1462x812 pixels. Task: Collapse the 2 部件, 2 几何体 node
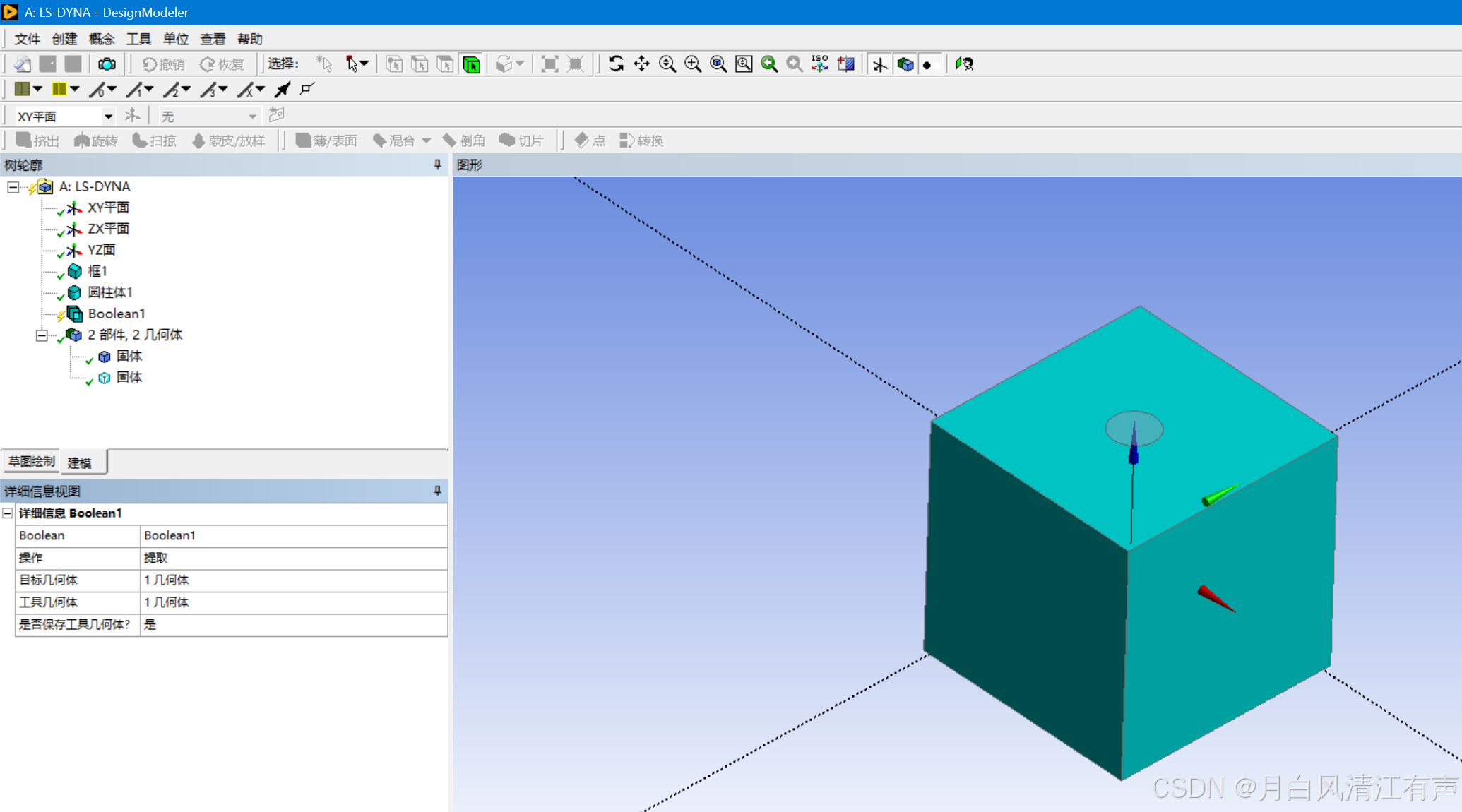[42, 335]
